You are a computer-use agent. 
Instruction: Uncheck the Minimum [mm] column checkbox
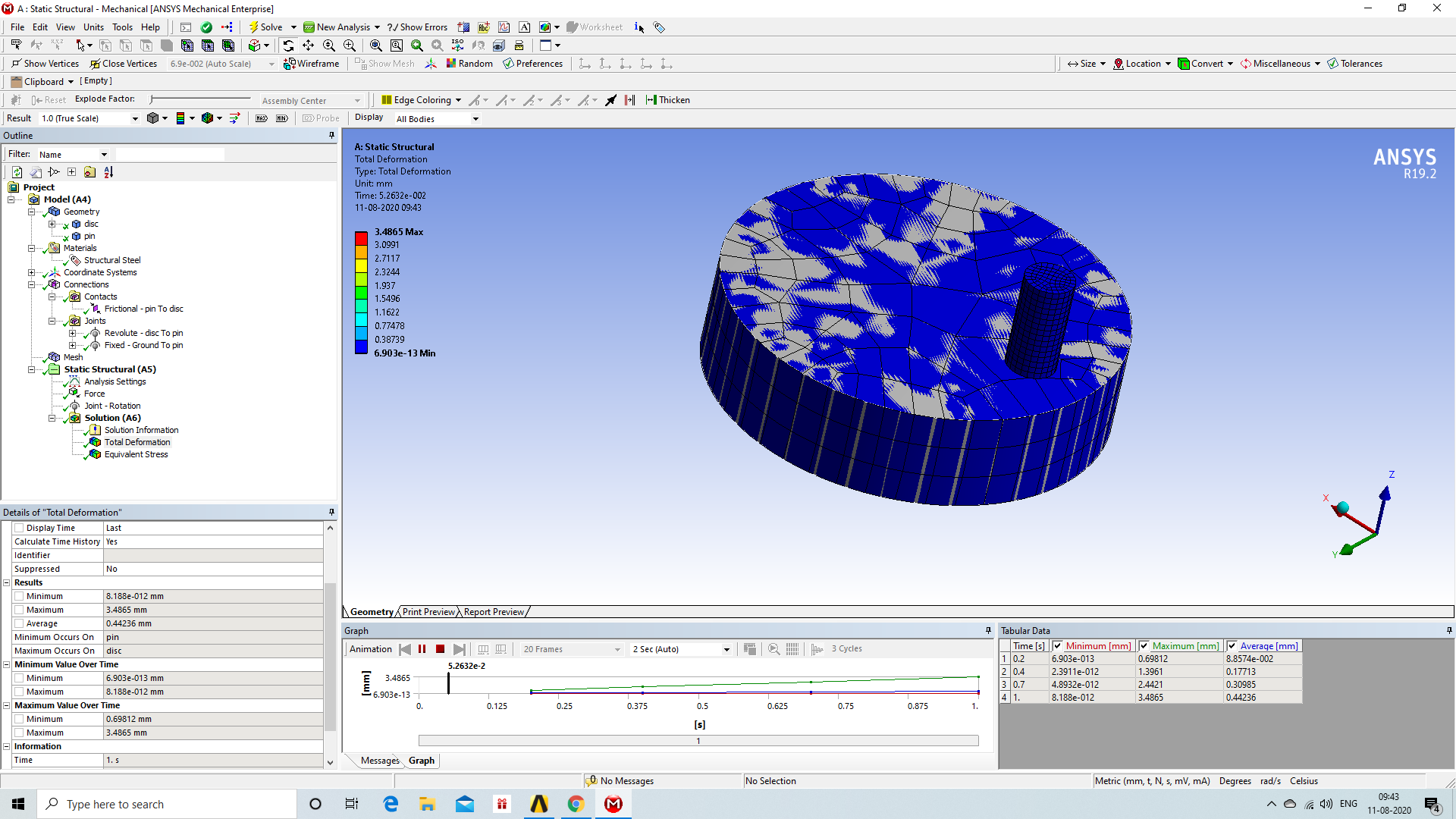tap(1057, 646)
